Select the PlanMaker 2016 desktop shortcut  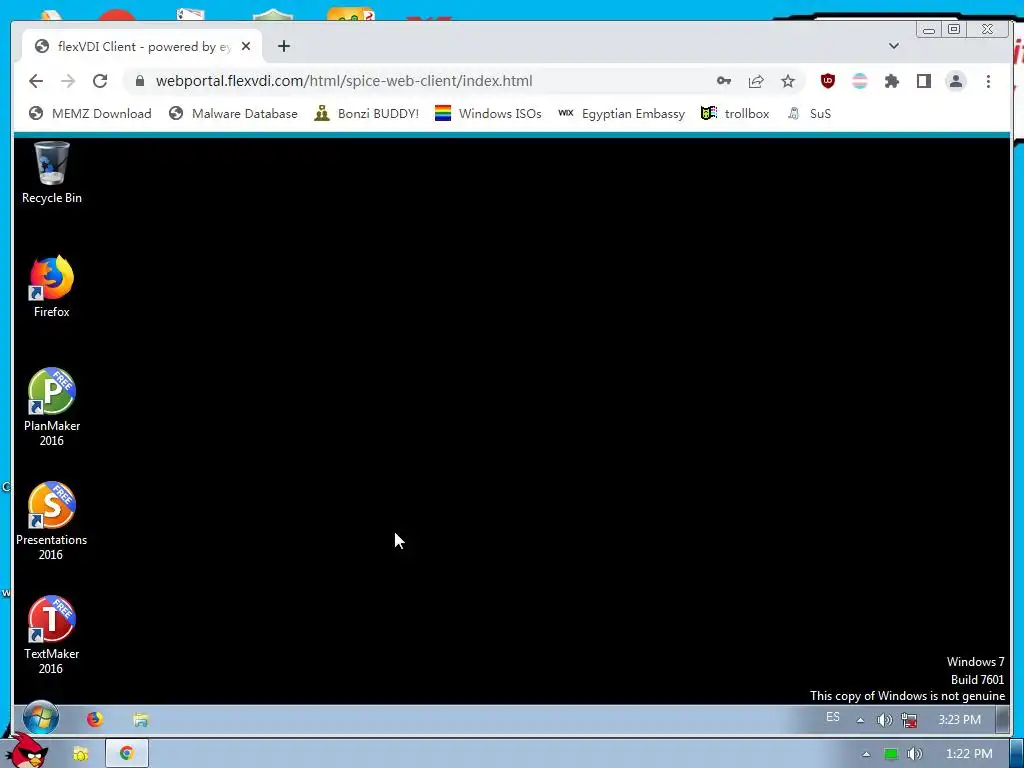point(52,408)
